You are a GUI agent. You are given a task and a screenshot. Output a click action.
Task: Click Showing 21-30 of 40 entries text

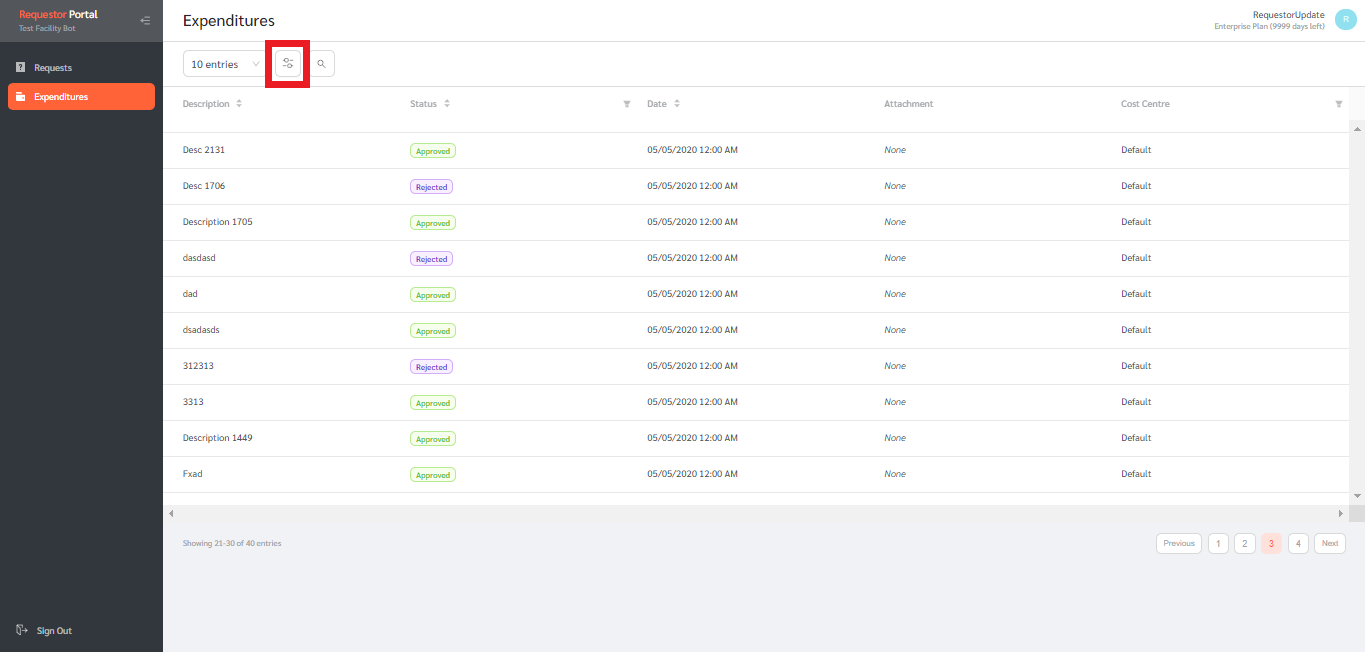(x=232, y=543)
